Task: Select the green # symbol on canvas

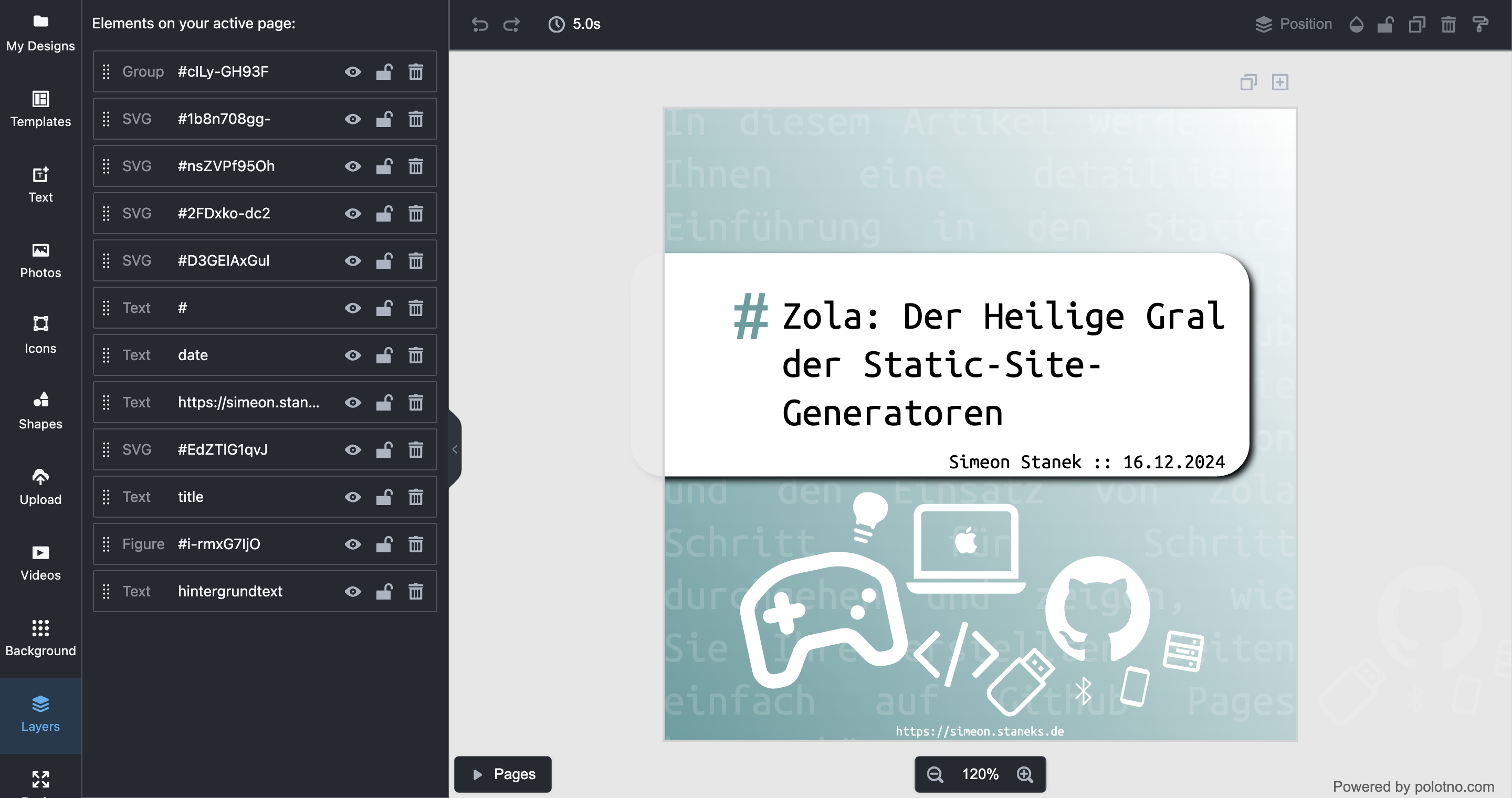Action: click(751, 317)
